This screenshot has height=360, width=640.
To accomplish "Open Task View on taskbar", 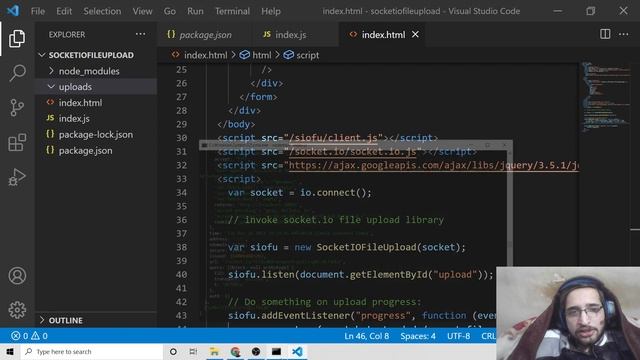I will (193, 351).
